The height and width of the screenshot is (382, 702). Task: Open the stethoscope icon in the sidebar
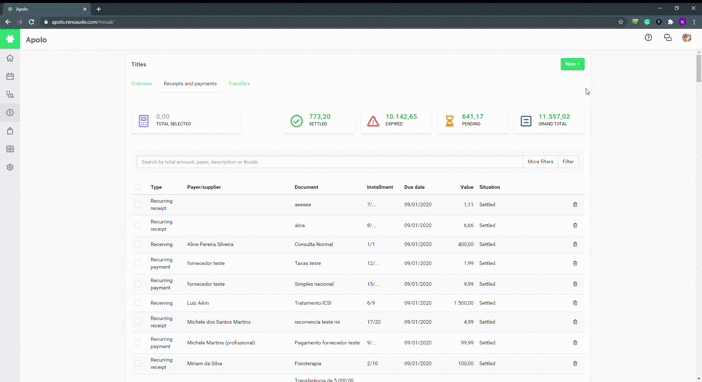tap(10, 94)
